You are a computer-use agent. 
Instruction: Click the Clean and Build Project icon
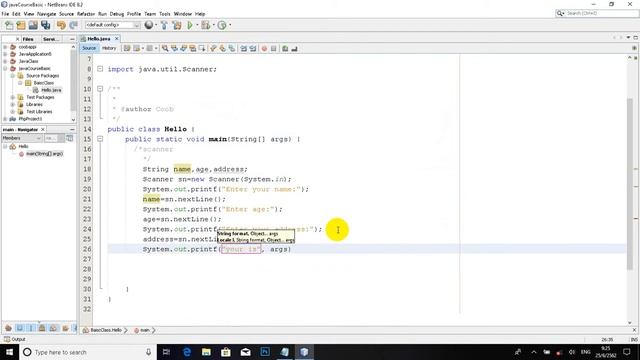pos(177,25)
